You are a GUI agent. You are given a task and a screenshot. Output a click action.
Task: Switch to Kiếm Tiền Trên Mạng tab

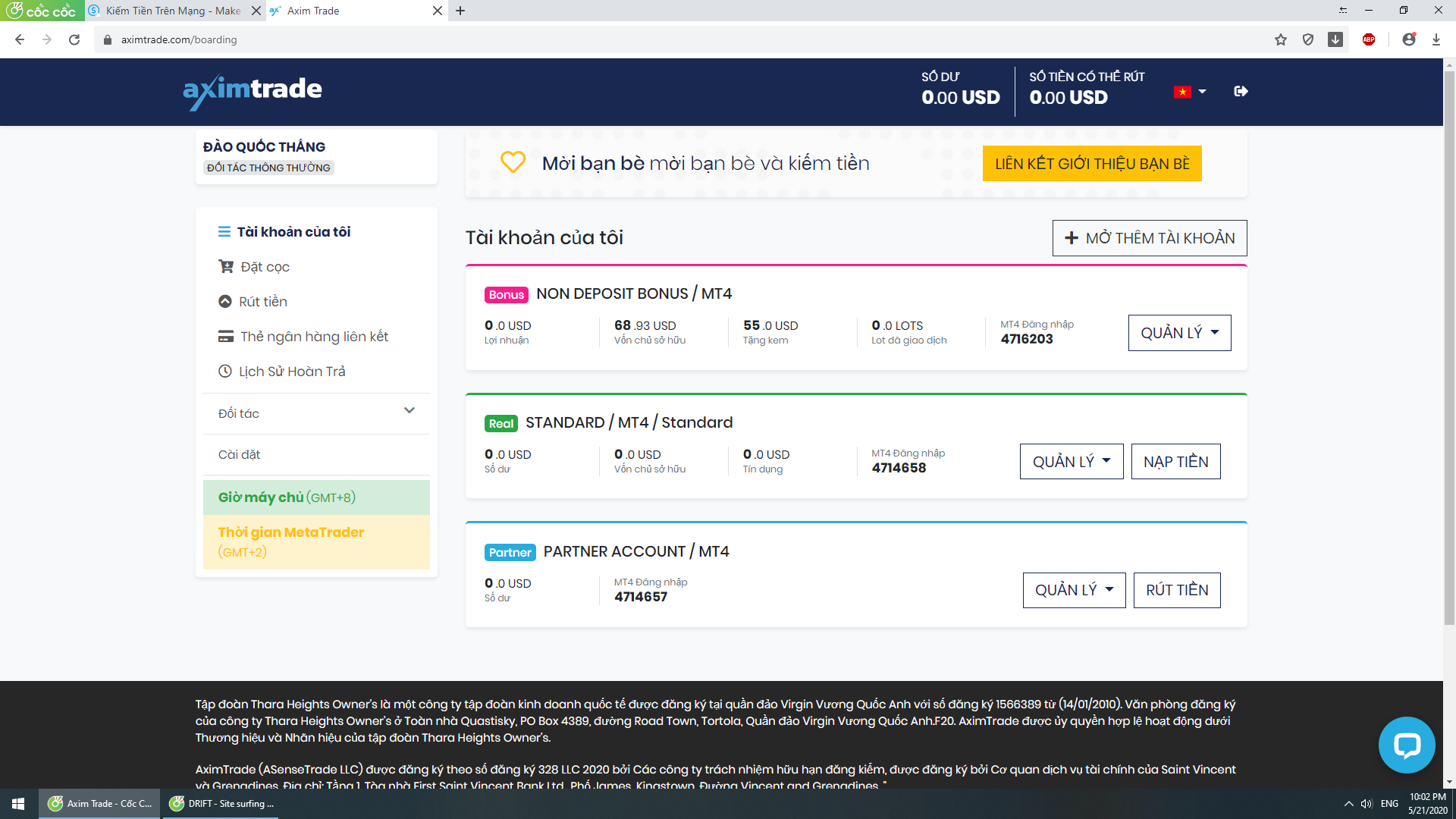coord(171,11)
